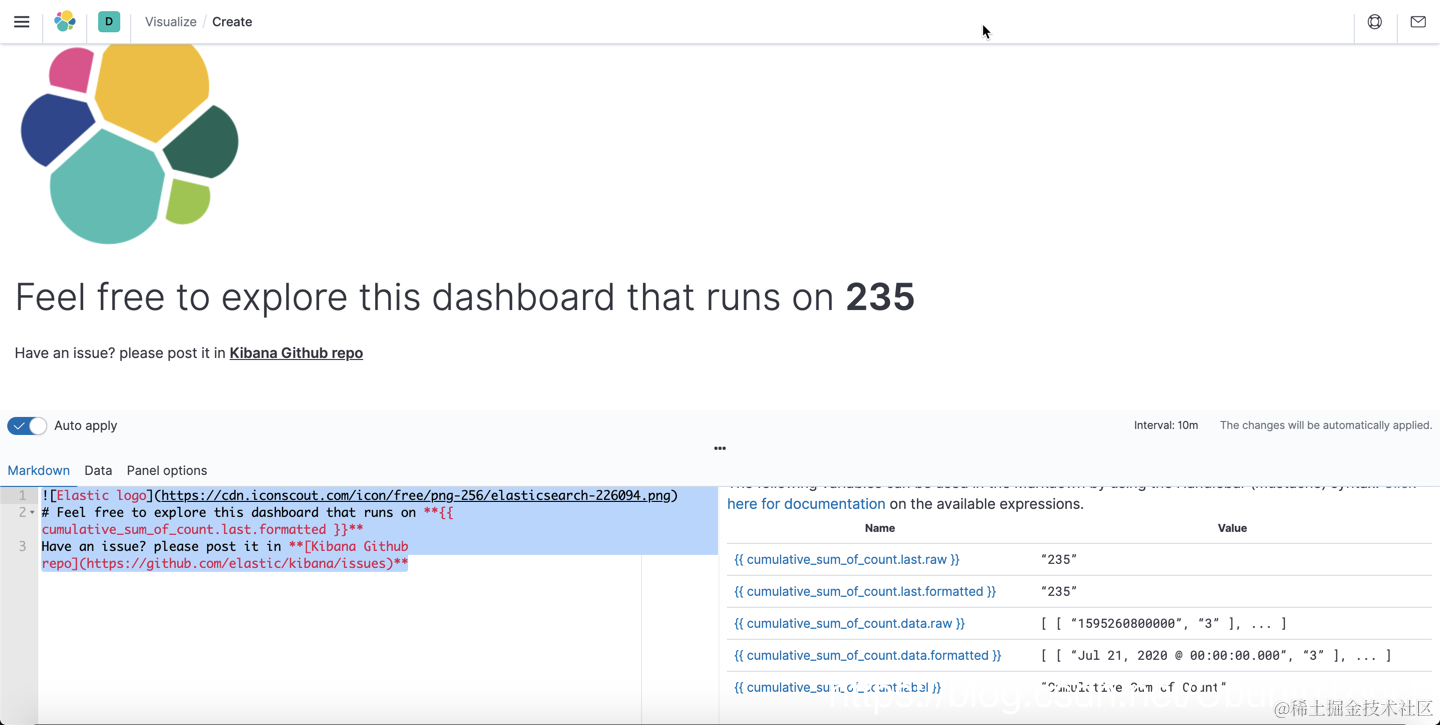Click the dashboard heading ending in 235

click(x=465, y=297)
